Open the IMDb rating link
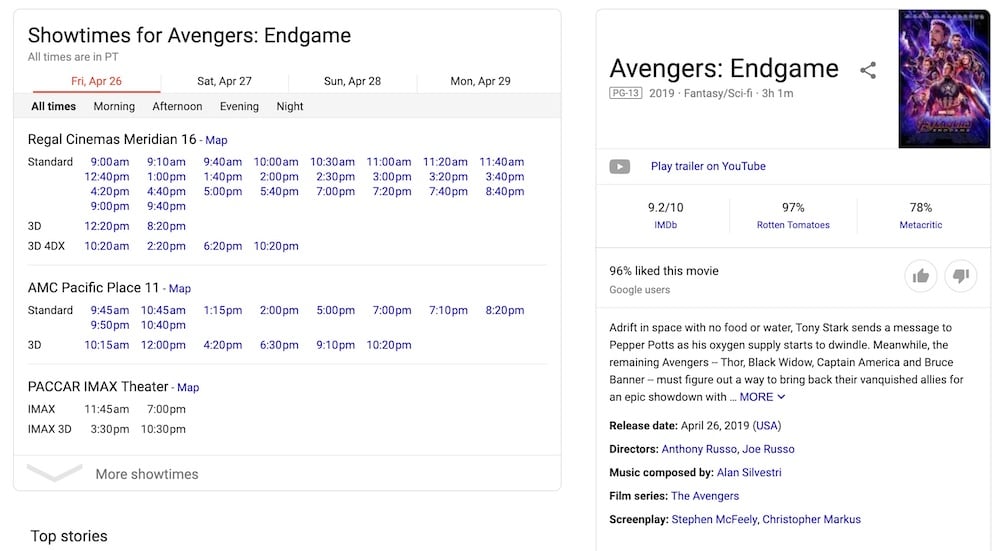Image resolution: width=1000 pixels, height=551 pixels. 665,225
